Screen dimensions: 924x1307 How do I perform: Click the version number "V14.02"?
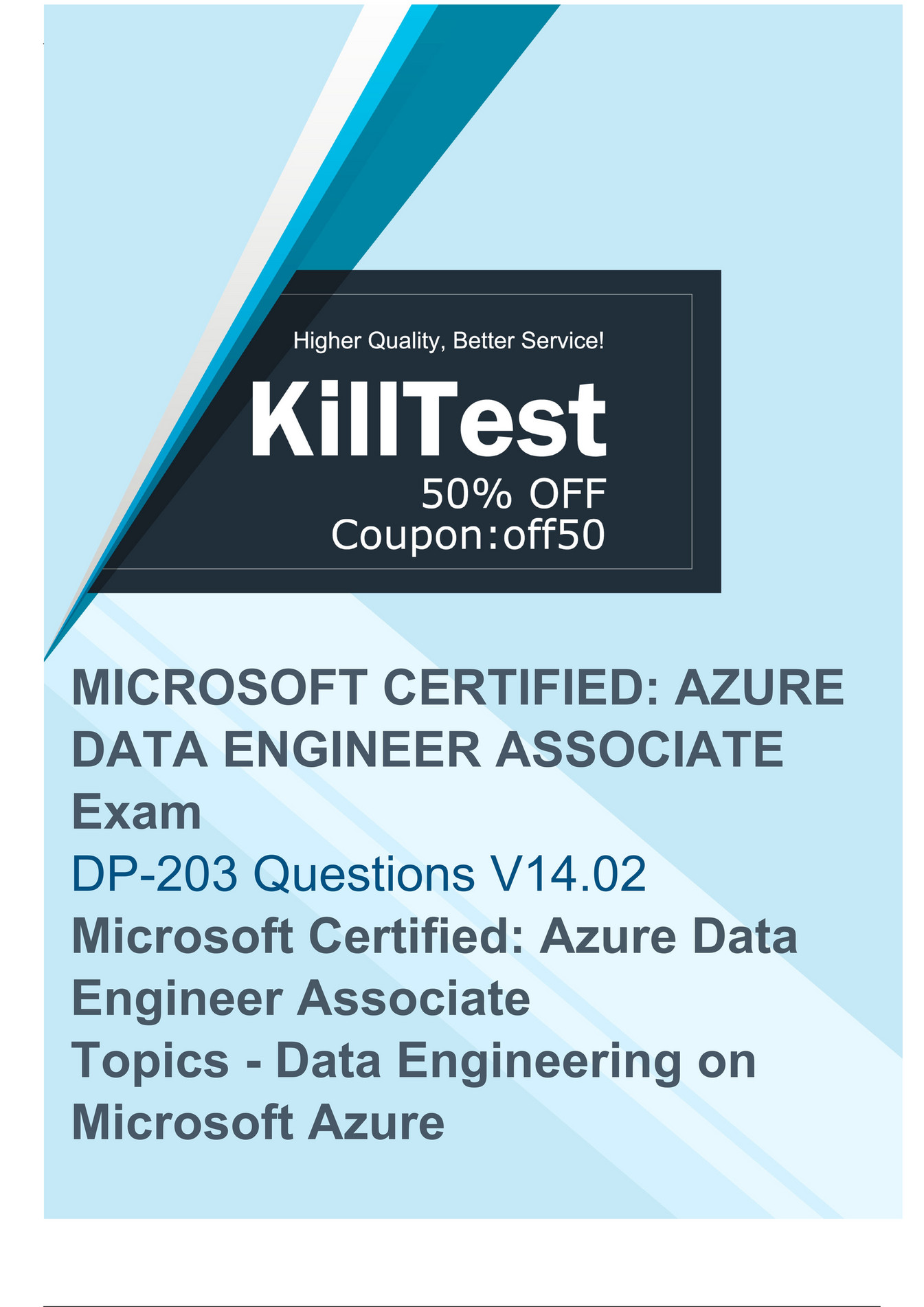[x=567, y=874]
